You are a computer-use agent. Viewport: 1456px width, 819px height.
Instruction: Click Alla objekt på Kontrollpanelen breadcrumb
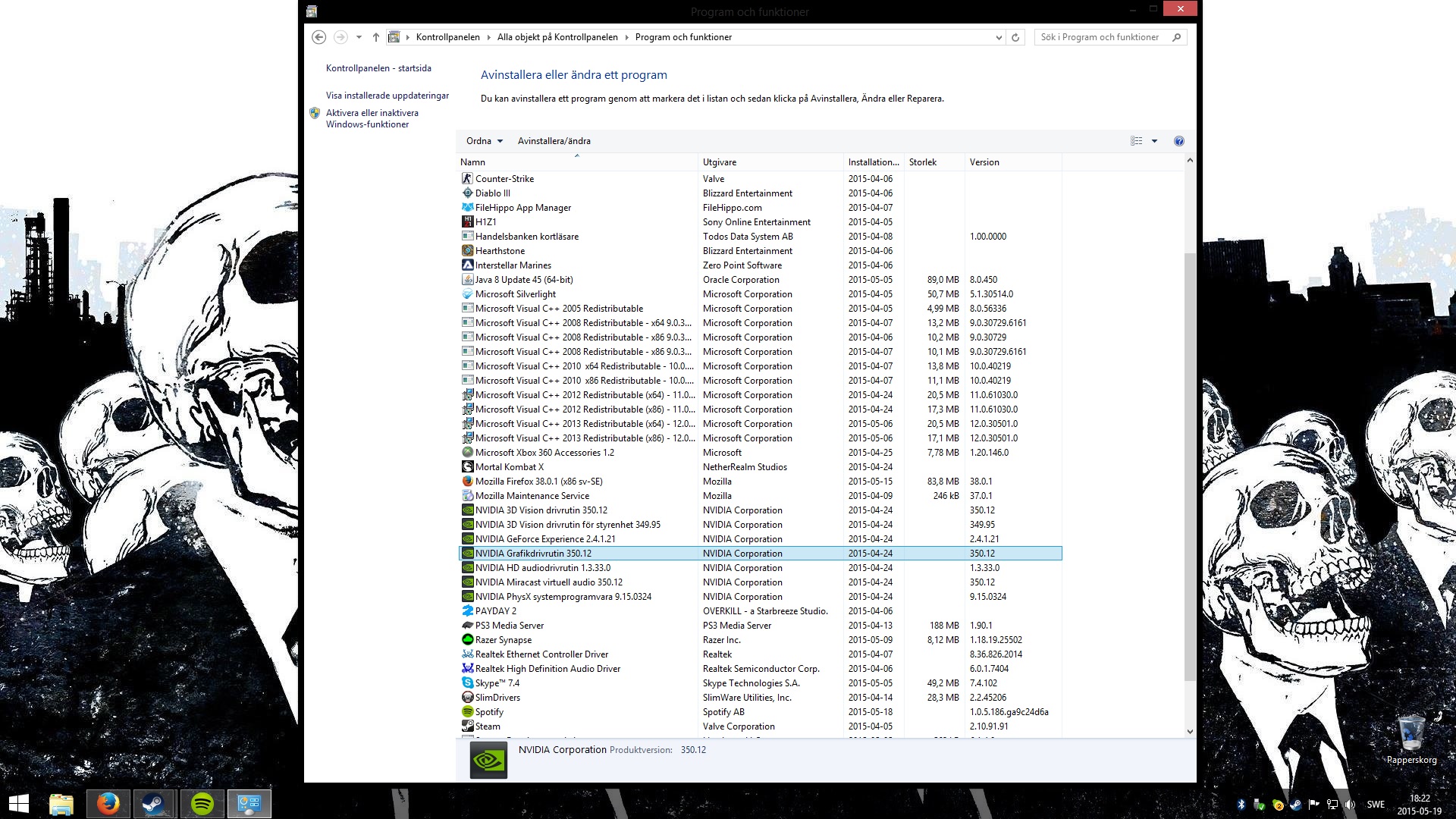(x=557, y=37)
